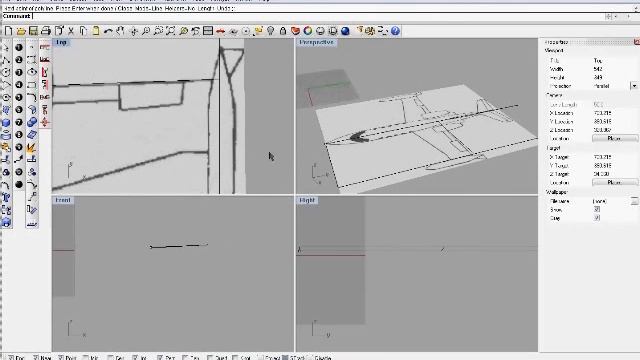Enable the Cen object snap checkbox
Screen dimensions: 640x360
coord(110,358)
